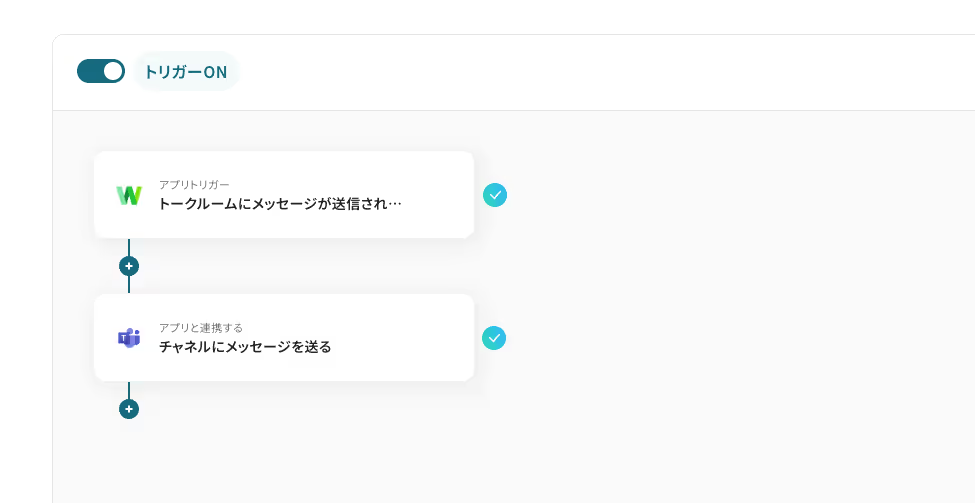The image size is (975, 503).
Task: Click the LINE WORKS app icon
Action: click(x=129, y=195)
